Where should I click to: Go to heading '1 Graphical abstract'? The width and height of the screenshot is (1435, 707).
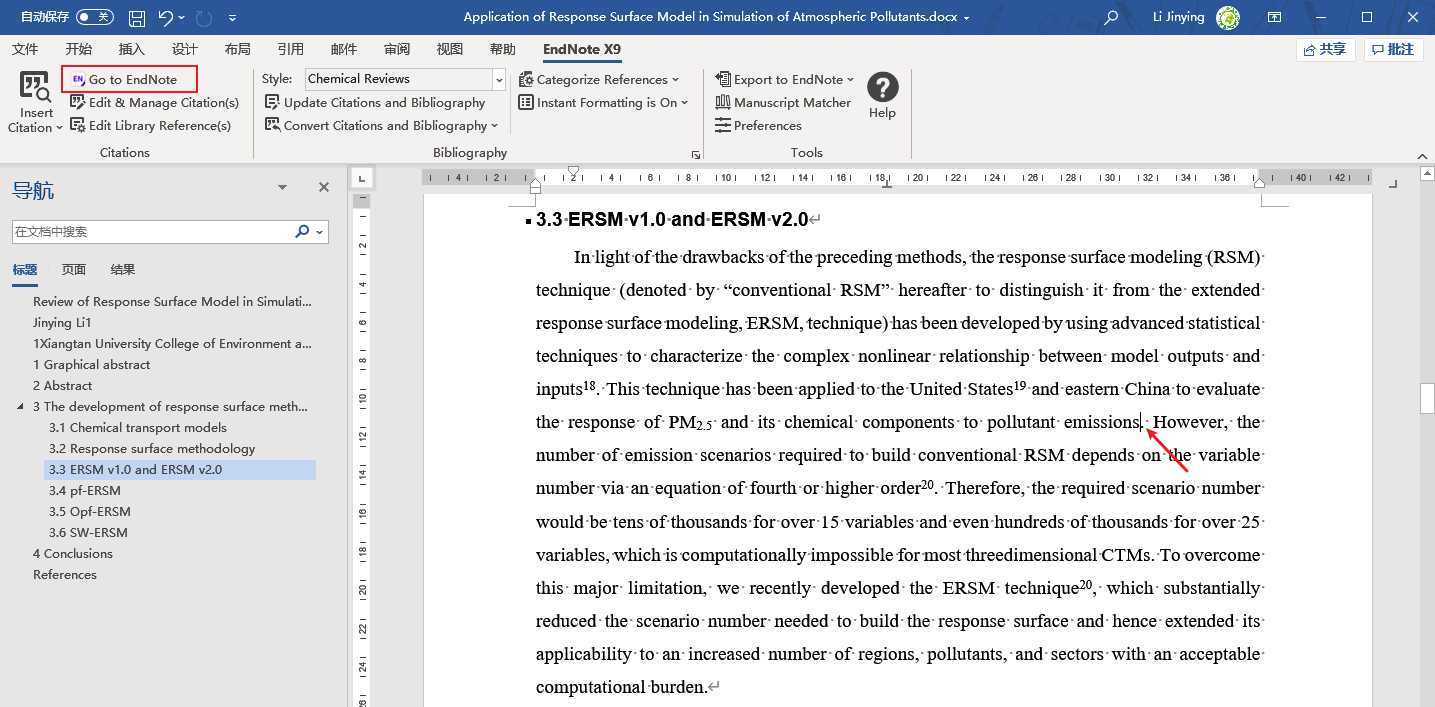pos(91,364)
